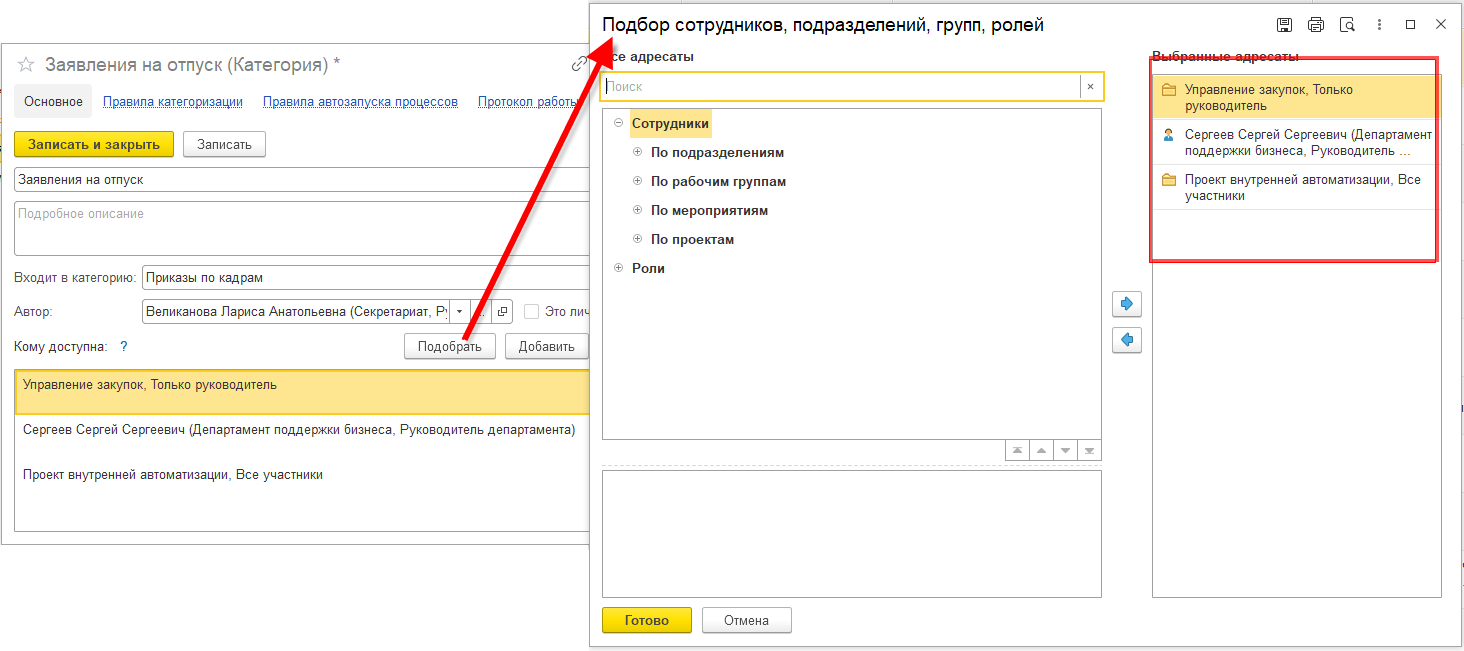Click the print icon in dialog header
The height and width of the screenshot is (651, 1464).
coord(1316,25)
